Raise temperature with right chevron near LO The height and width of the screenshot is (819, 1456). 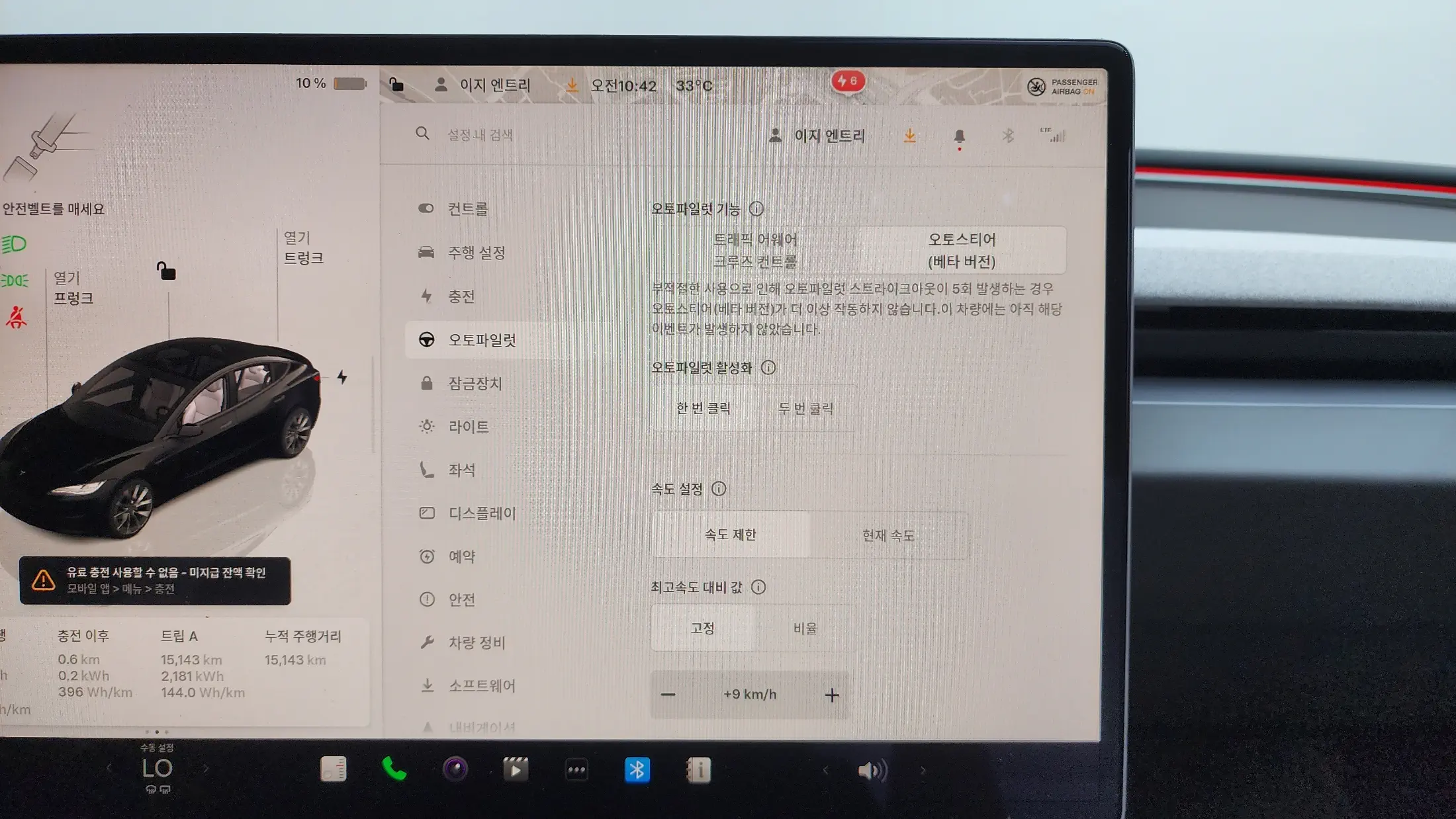[x=206, y=768]
